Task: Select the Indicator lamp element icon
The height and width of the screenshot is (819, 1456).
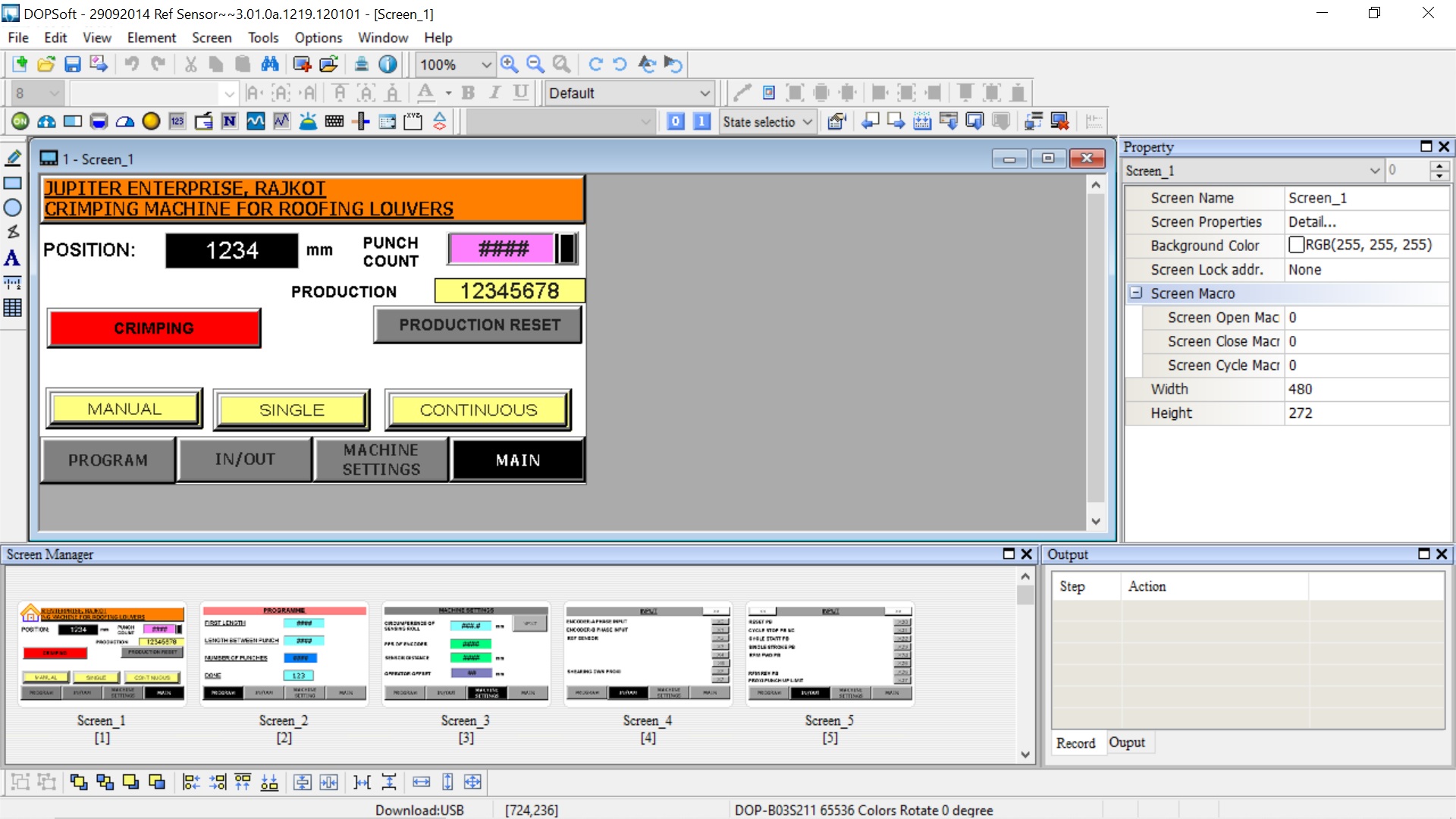Action: pyautogui.click(x=151, y=121)
